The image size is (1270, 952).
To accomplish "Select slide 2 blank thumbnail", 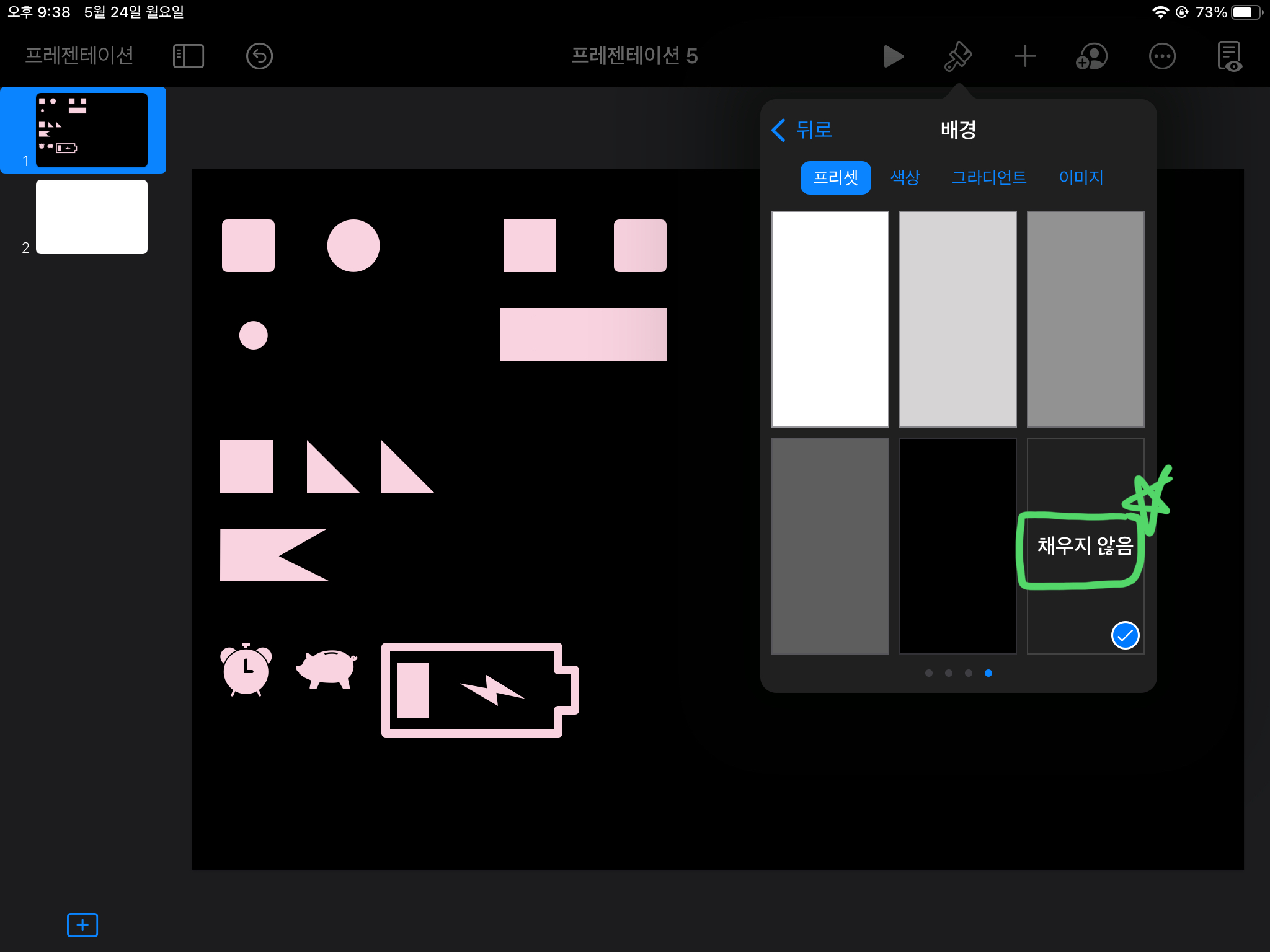I will (92, 217).
